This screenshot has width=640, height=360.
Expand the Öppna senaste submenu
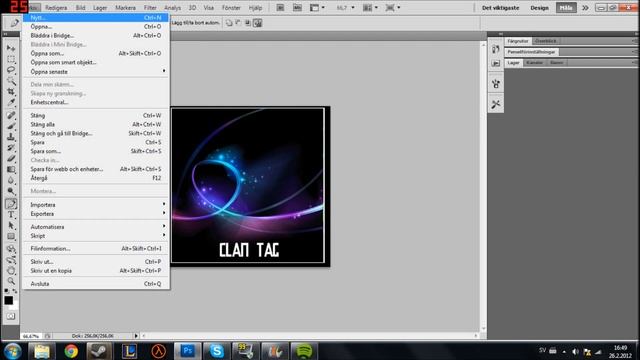coord(96,71)
